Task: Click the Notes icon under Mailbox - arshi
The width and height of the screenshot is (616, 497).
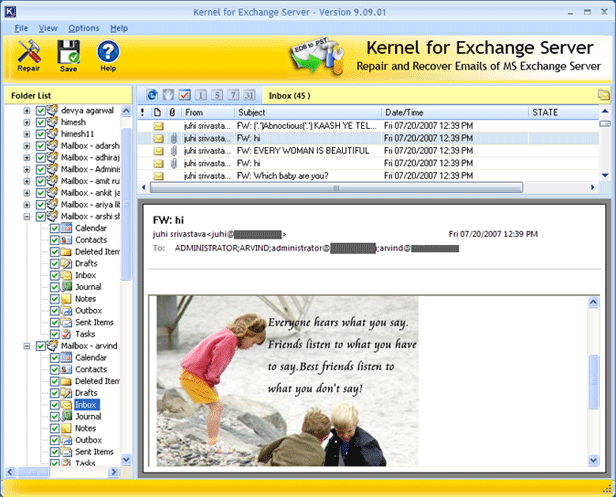Action: click(67, 299)
